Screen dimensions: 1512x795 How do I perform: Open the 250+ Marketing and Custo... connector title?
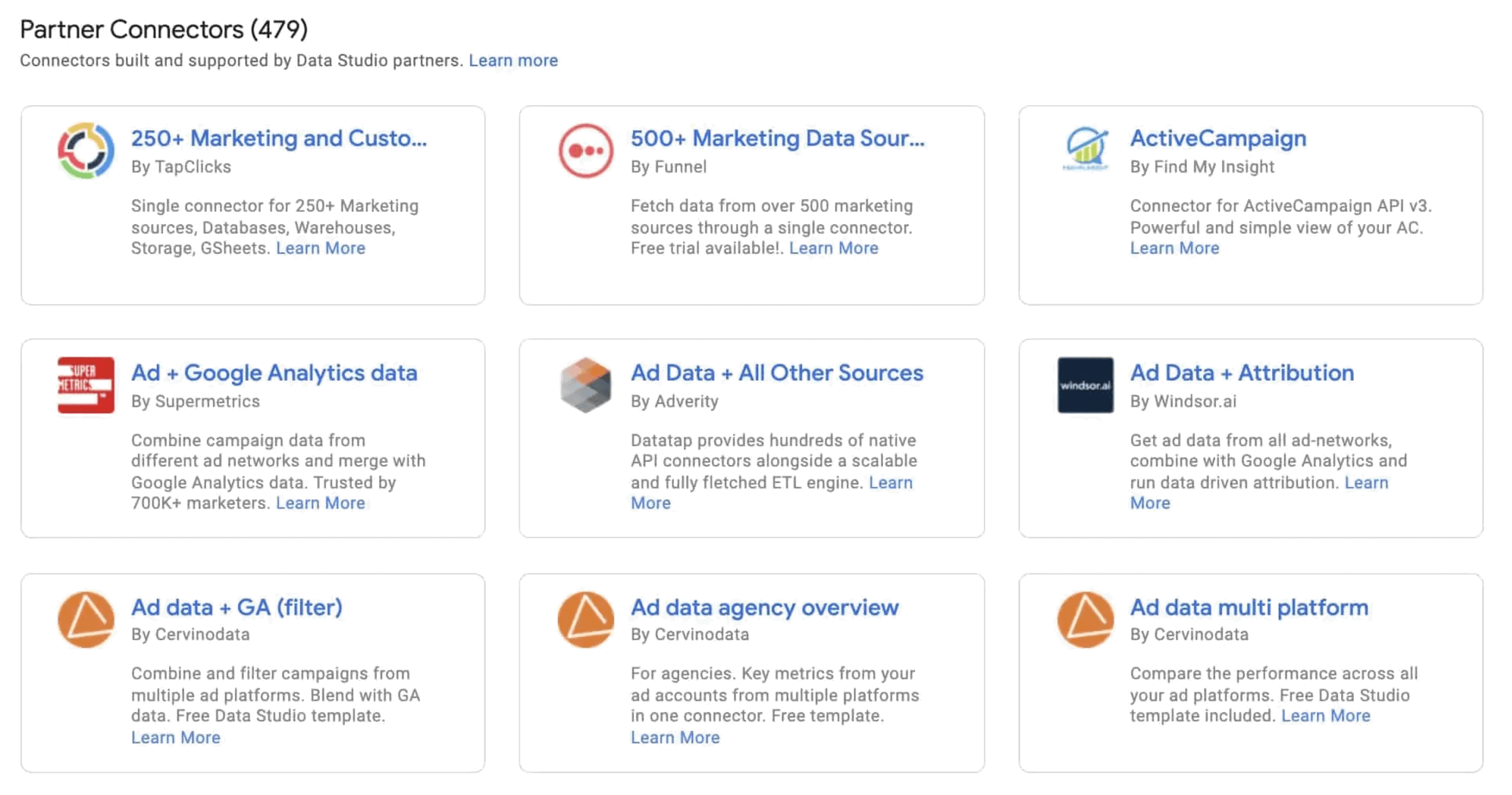pos(279,139)
